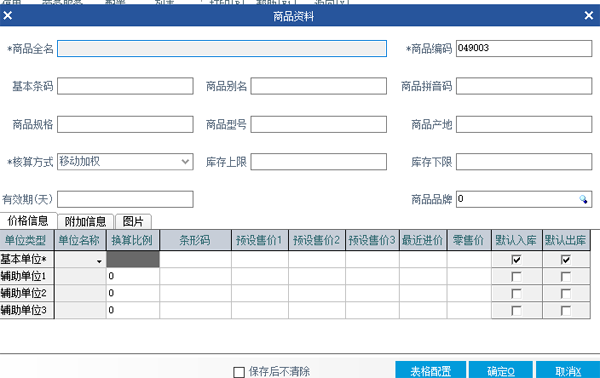Click the 表格配置 button
This screenshot has width=600, height=378.
point(430,370)
